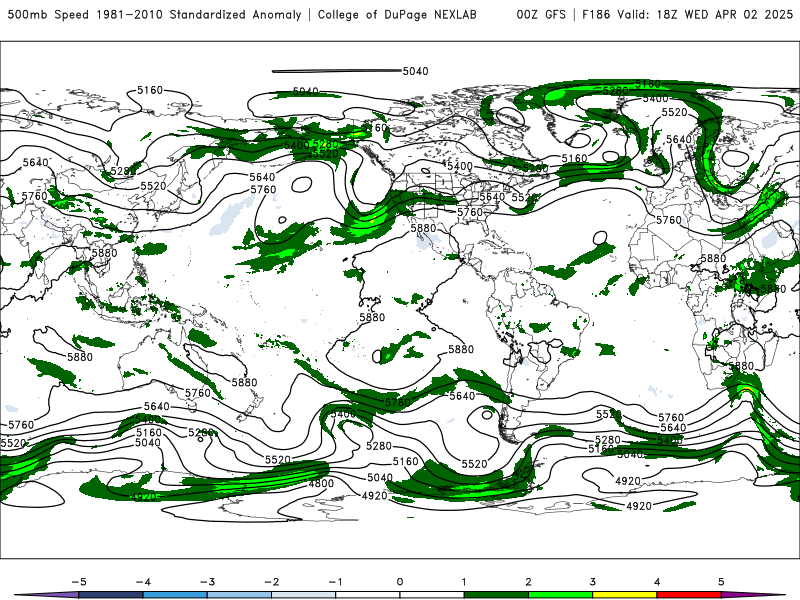Click the '3' tick label on colorbar
The image size is (800, 600).
592,582
